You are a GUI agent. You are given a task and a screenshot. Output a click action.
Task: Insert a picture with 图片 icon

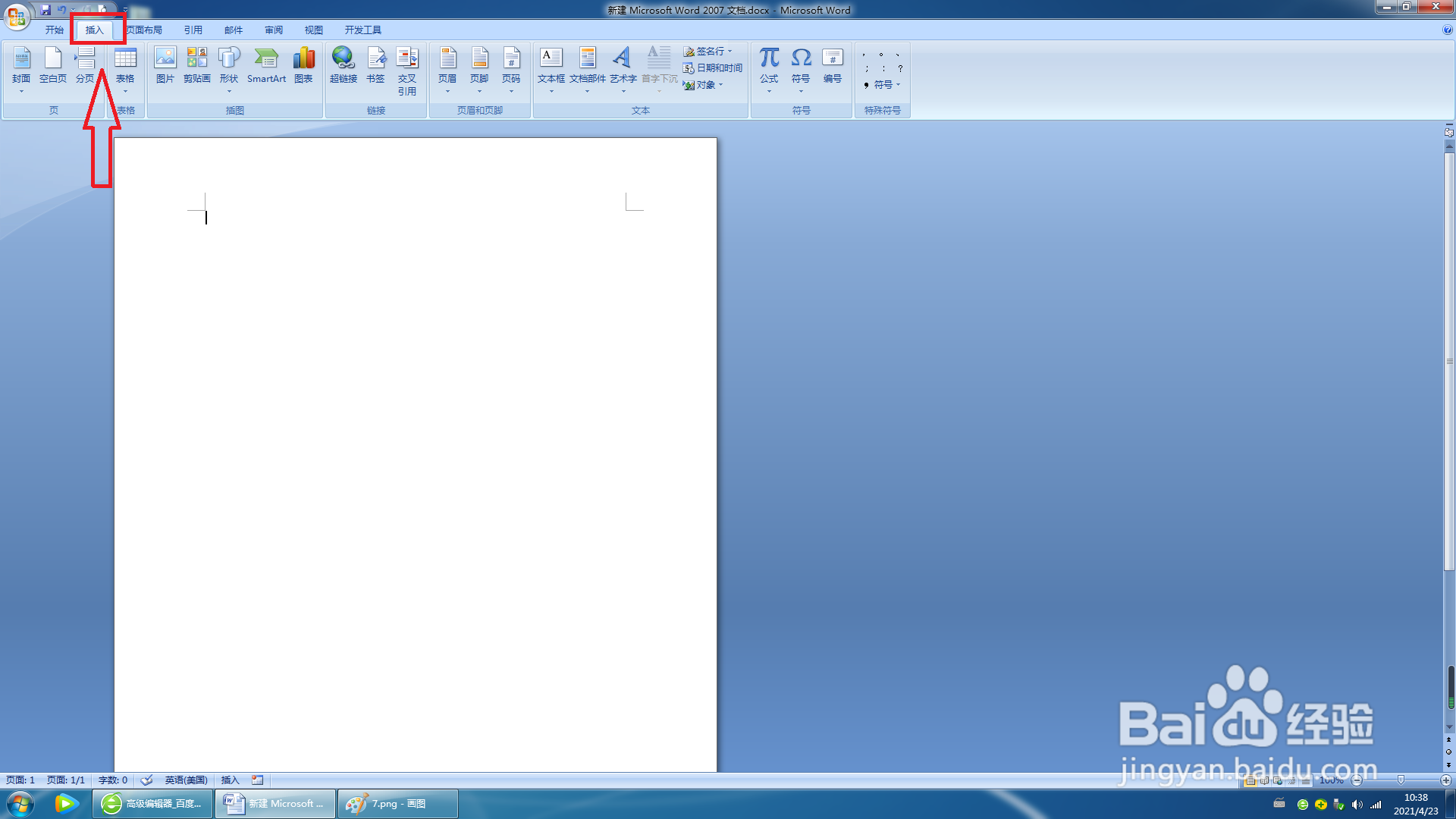click(165, 64)
